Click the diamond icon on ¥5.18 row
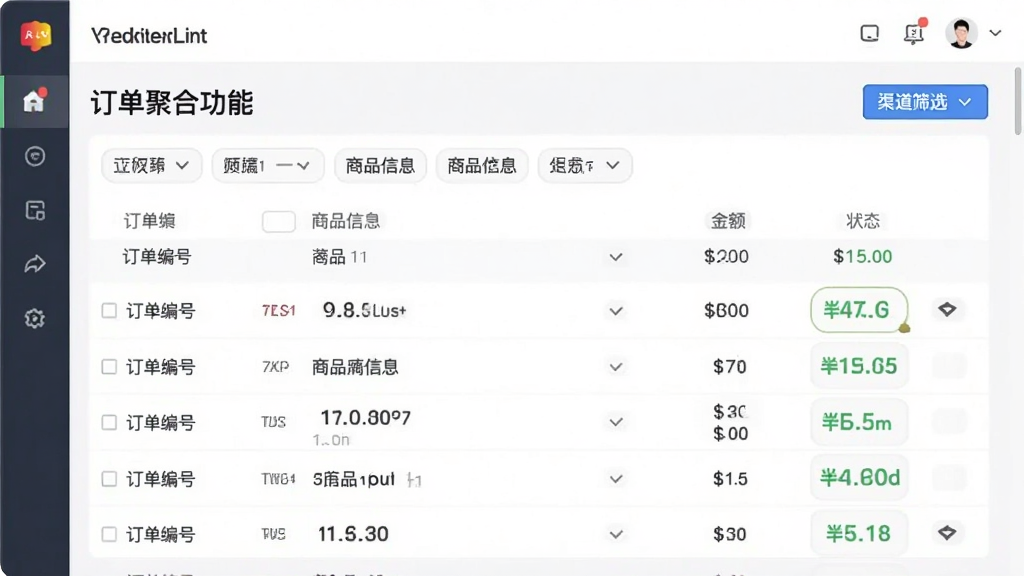The image size is (1024, 576). click(x=947, y=533)
